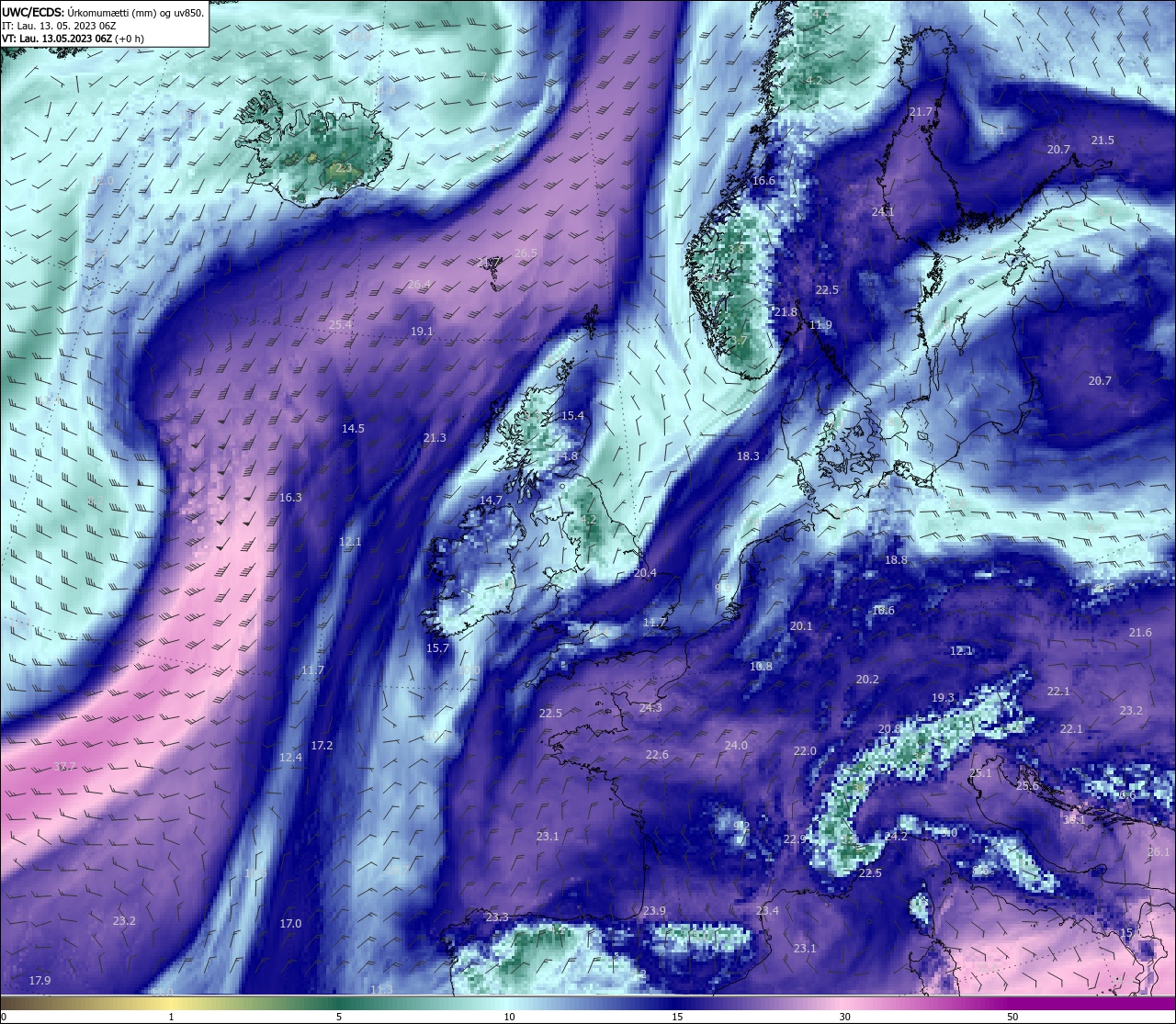
Task: Click the map value 21.7 over northern Sweden
Action: click(x=921, y=112)
